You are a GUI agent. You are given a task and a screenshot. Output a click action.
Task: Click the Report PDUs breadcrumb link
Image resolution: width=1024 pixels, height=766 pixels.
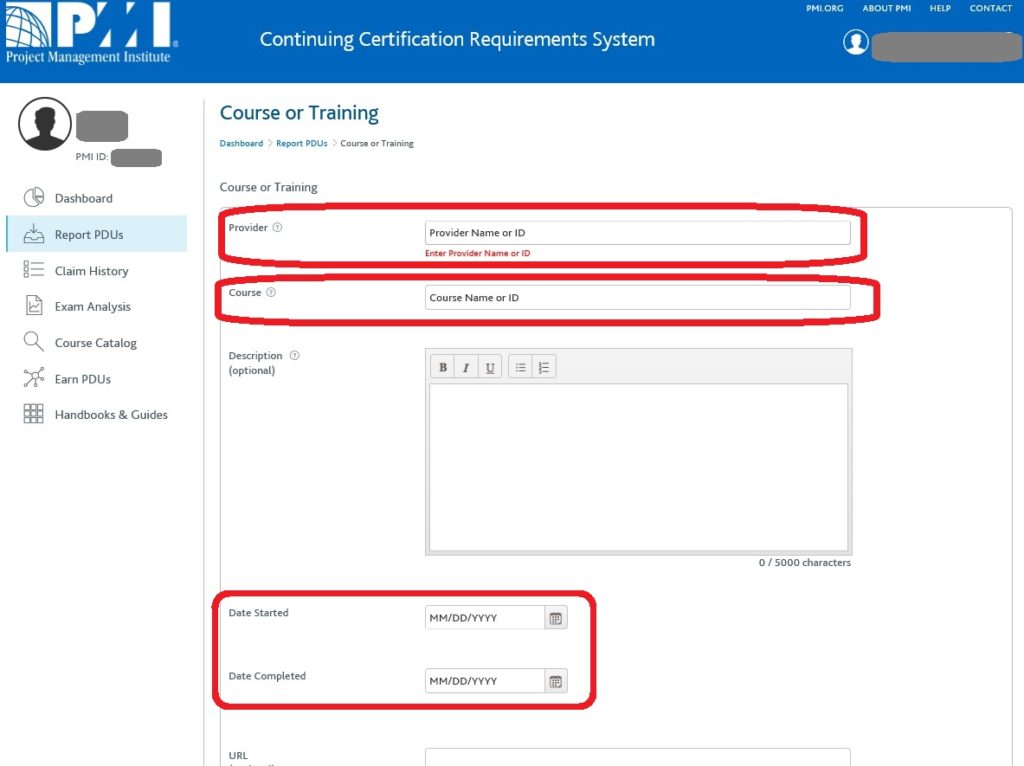click(302, 143)
